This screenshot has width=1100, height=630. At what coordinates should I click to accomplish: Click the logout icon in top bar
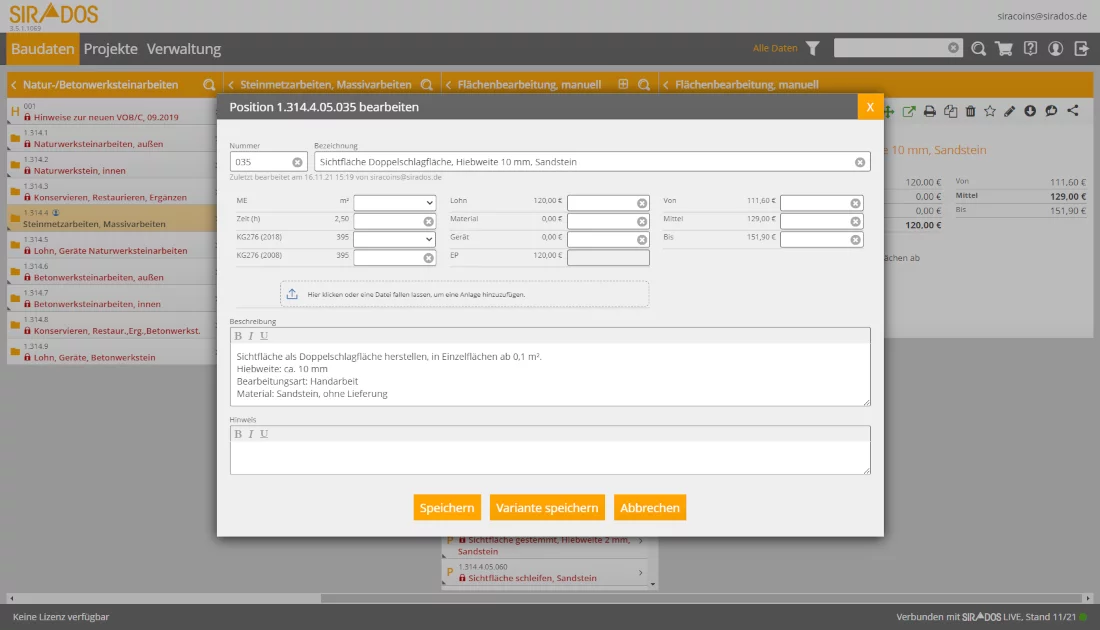[1081, 48]
